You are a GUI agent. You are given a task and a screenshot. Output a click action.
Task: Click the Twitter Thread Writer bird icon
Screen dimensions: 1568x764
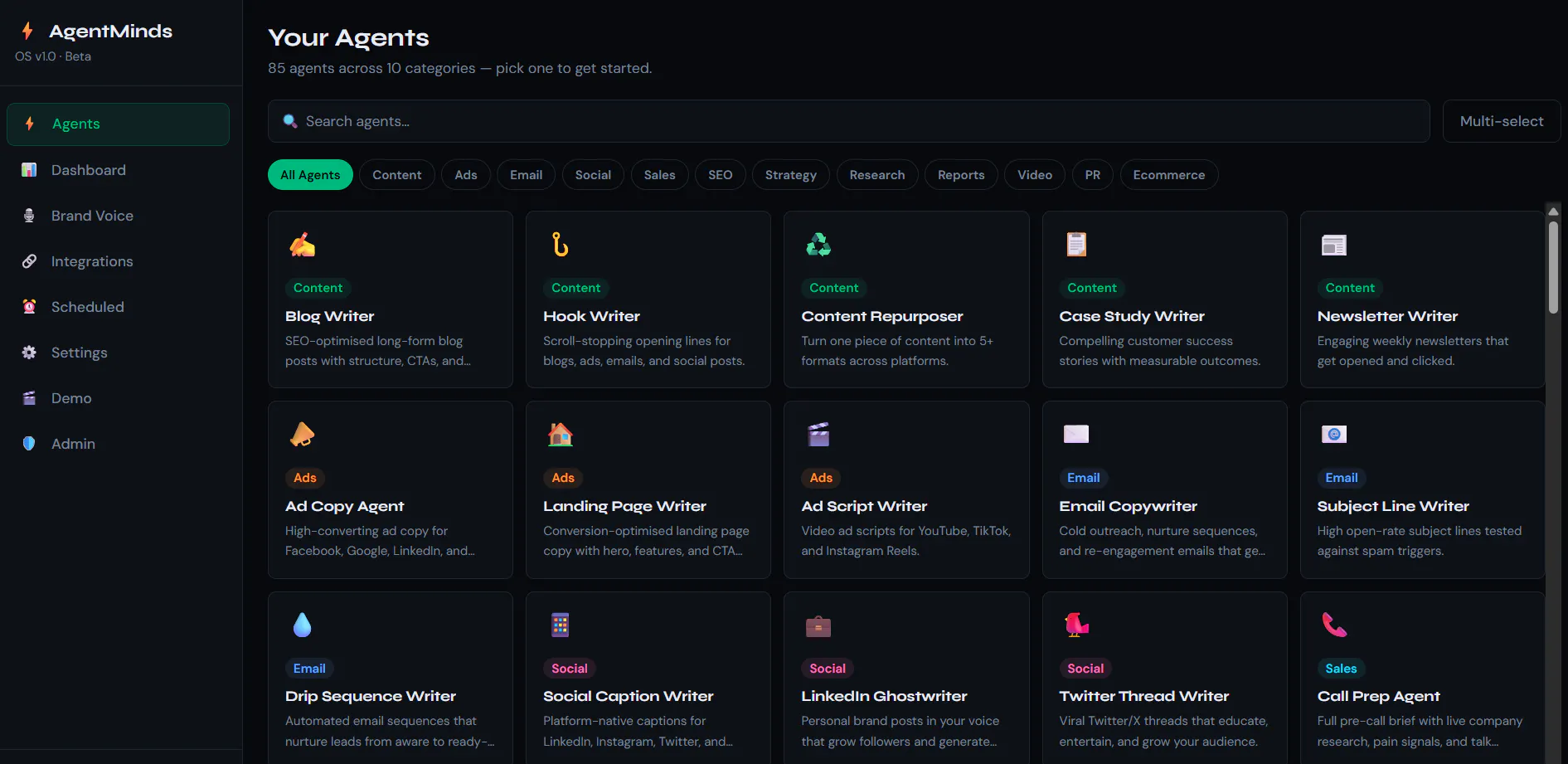(1076, 625)
